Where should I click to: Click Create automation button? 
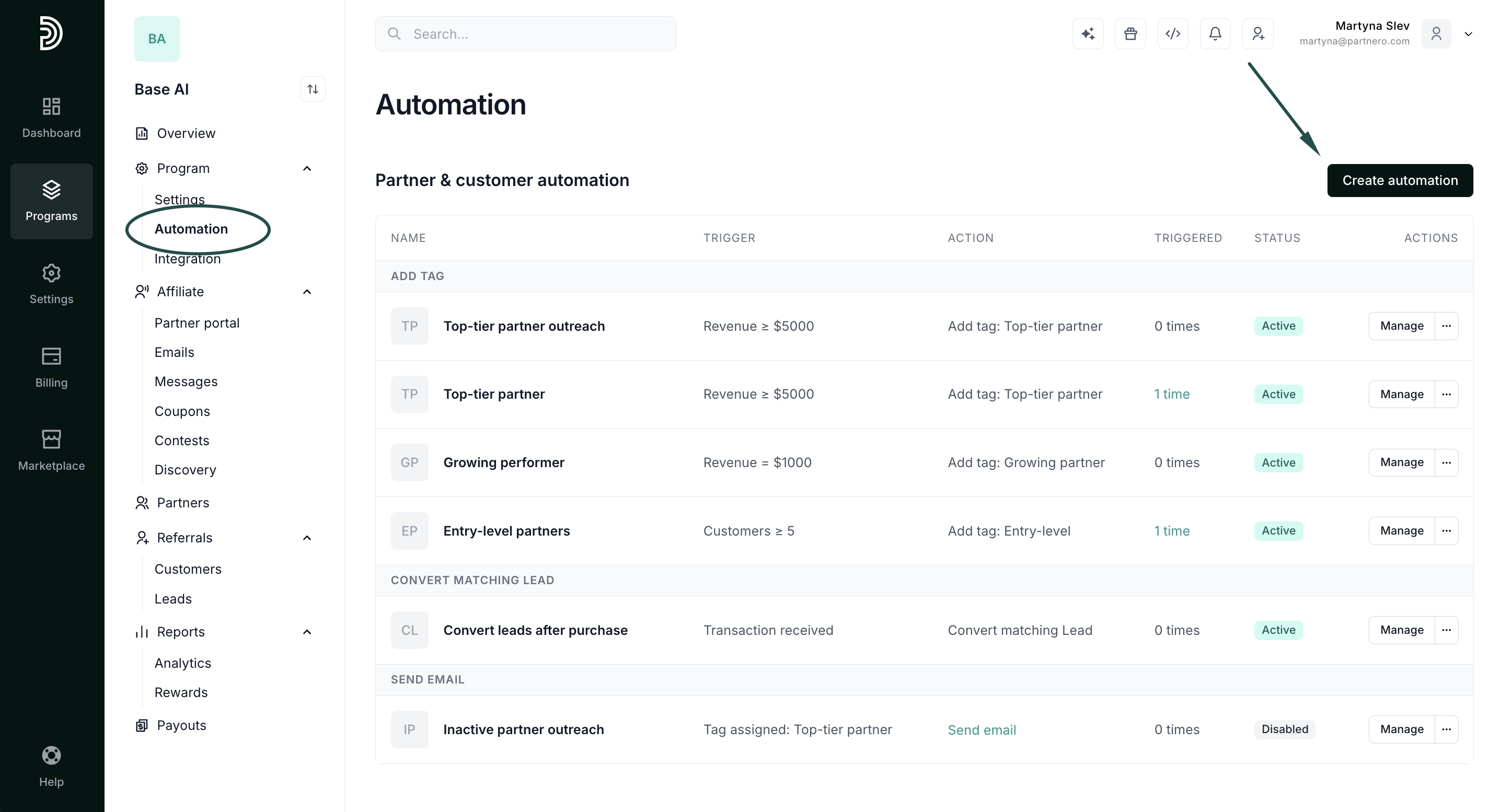tap(1400, 180)
